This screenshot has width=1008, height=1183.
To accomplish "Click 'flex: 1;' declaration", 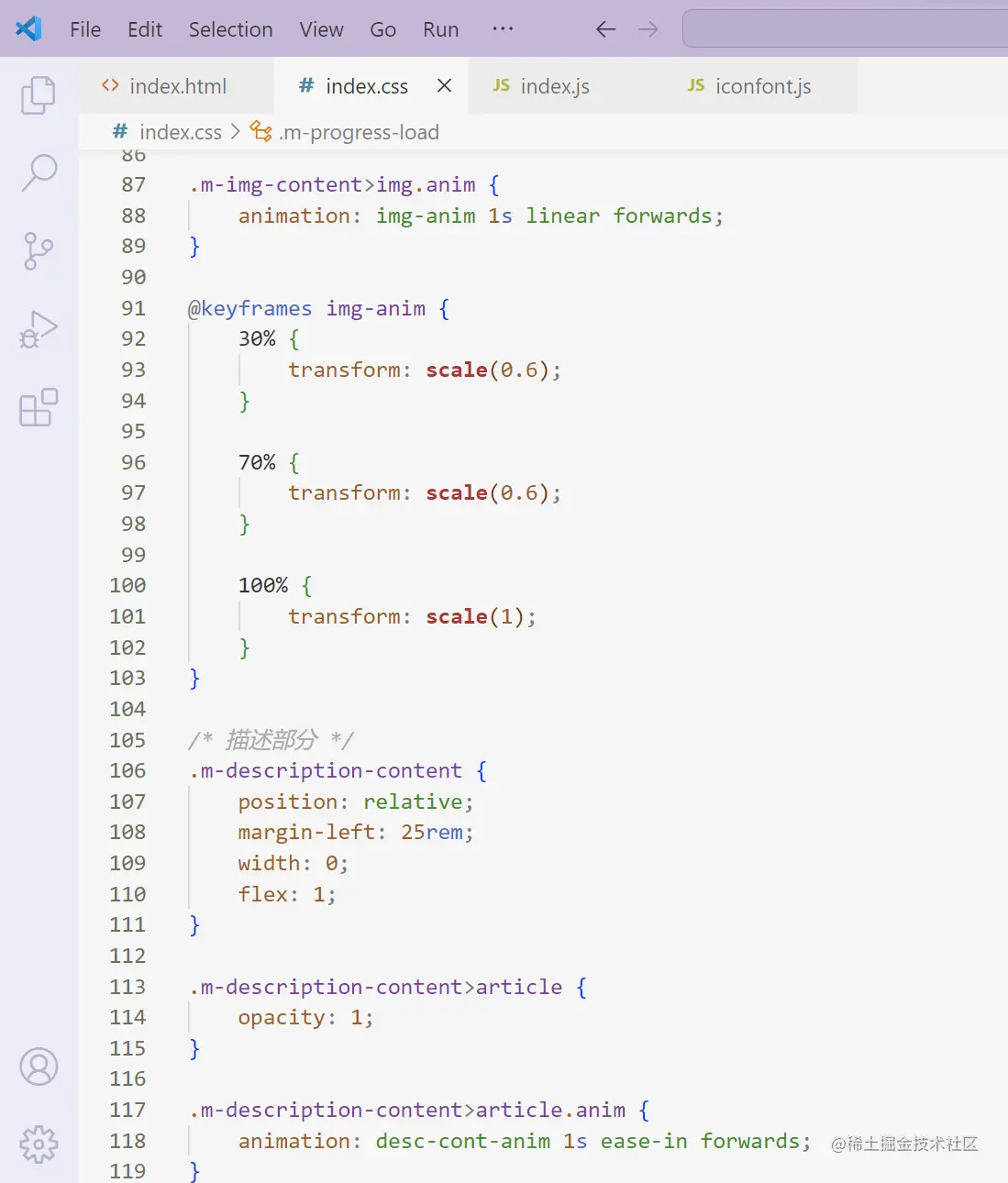I will point(287,894).
